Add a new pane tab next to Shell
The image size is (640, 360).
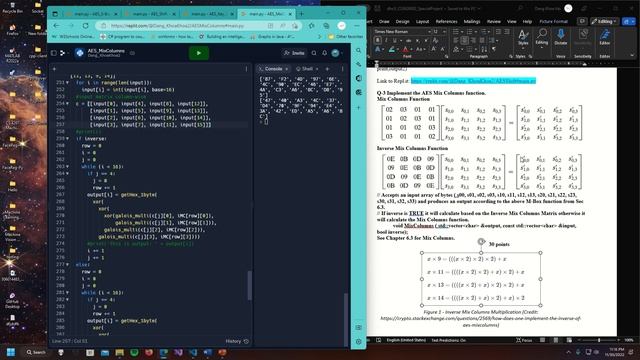coord(327,69)
